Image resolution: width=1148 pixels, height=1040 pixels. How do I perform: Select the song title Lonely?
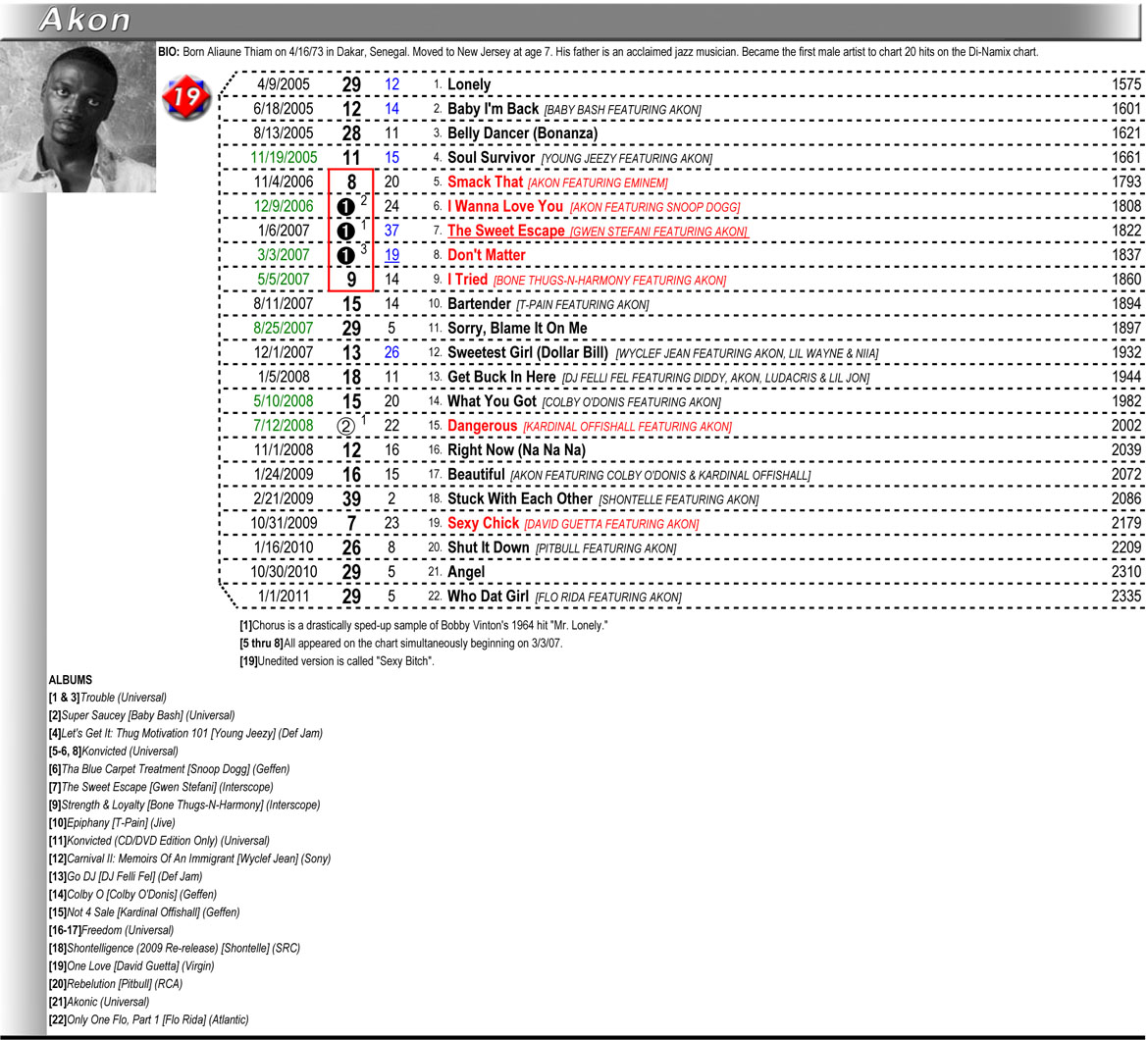click(x=469, y=84)
